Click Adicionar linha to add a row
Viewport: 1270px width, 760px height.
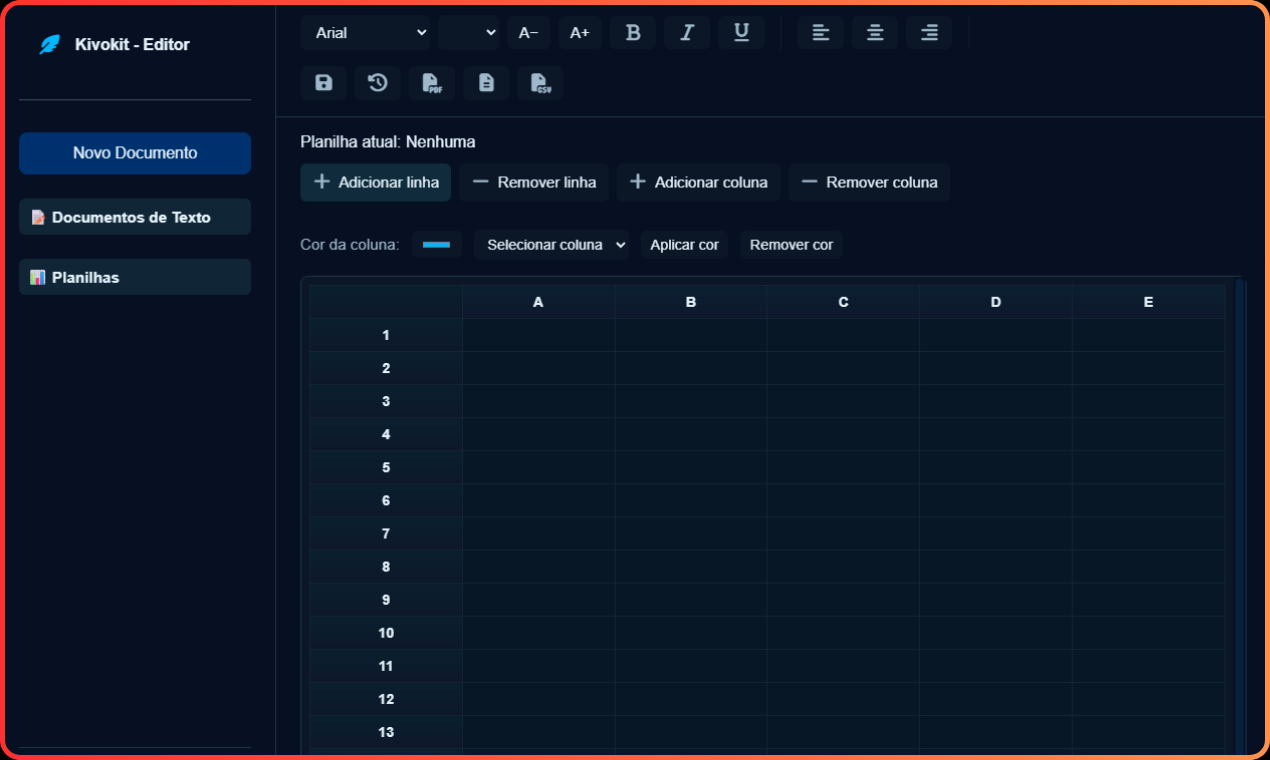pyautogui.click(x=375, y=182)
